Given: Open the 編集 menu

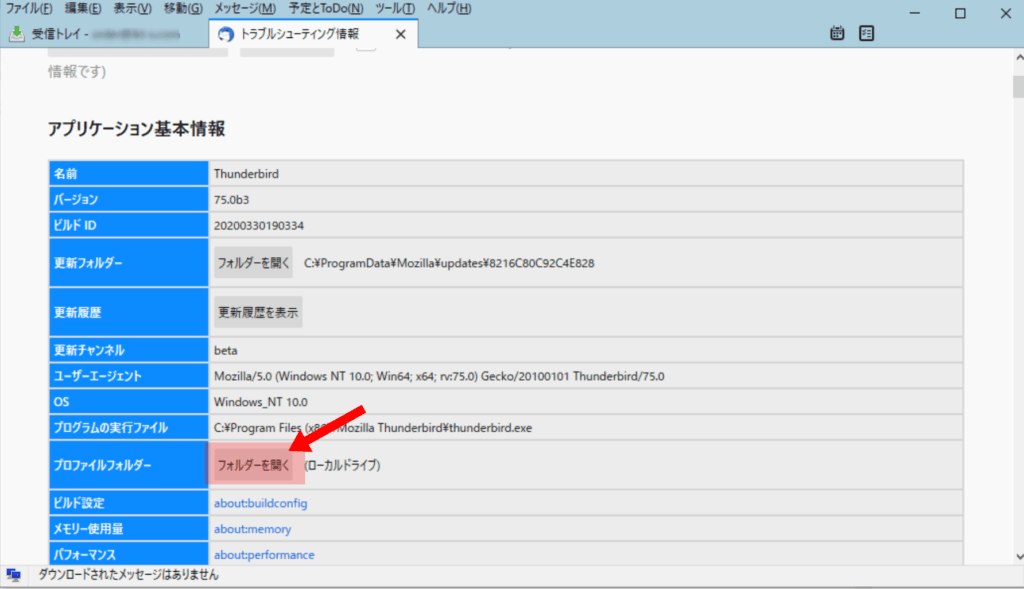Looking at the screenshot, I should tap(82, 9).
